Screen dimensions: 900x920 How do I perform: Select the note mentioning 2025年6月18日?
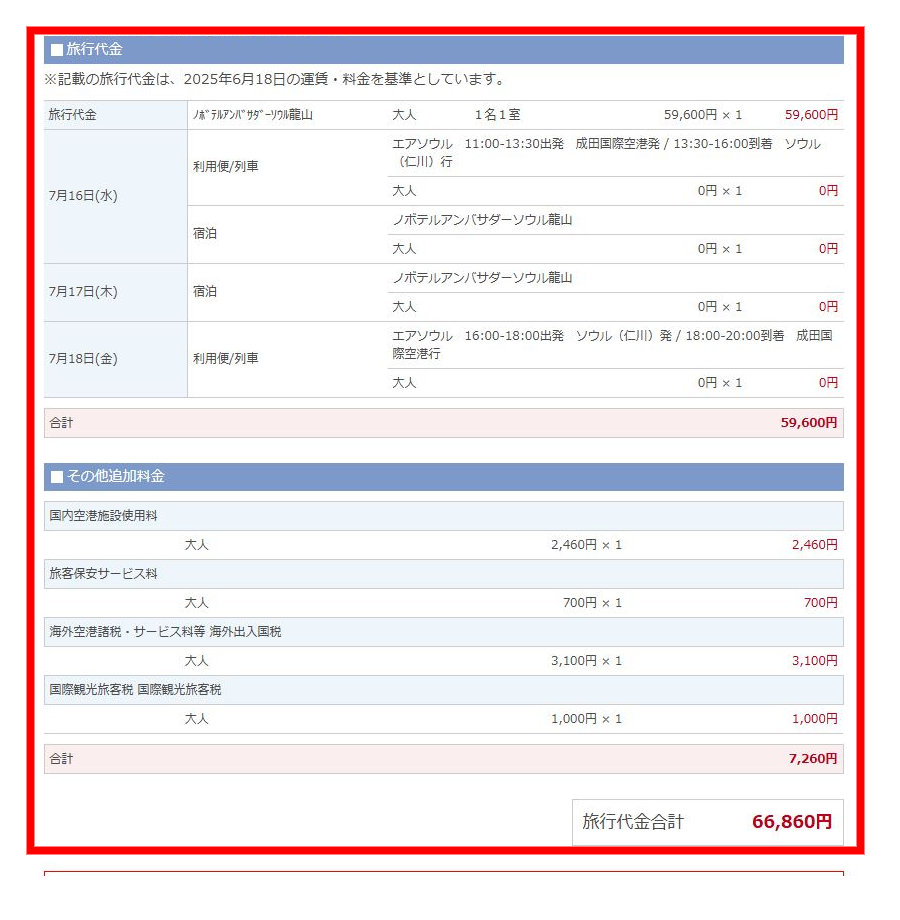[275, 79]
